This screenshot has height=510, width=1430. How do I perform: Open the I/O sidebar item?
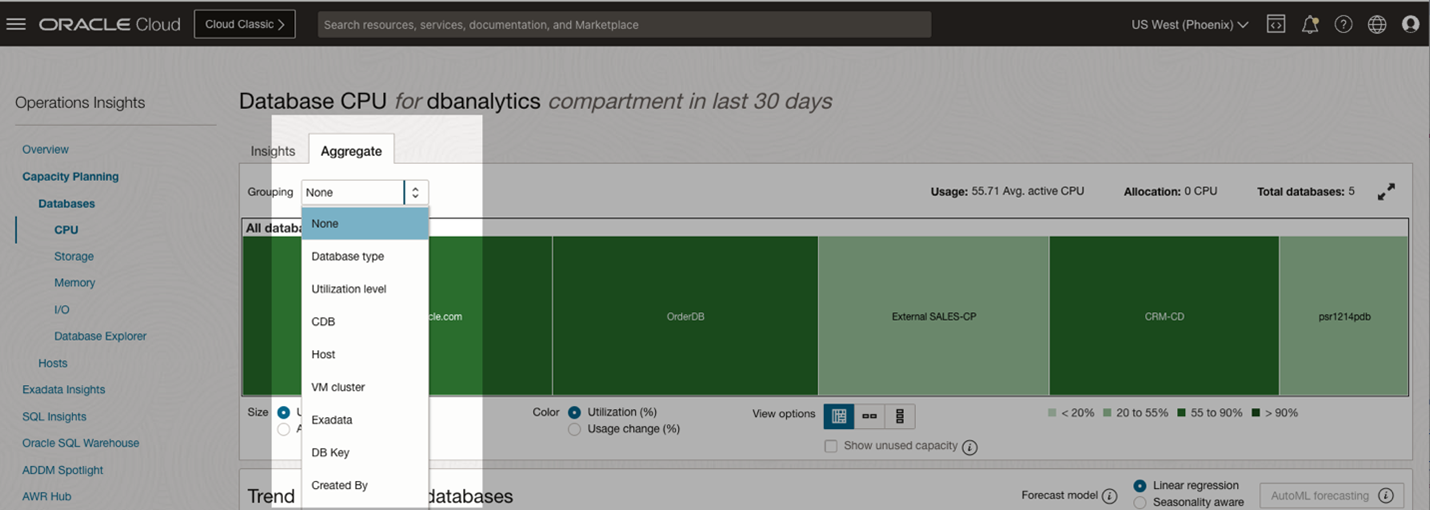62,310
